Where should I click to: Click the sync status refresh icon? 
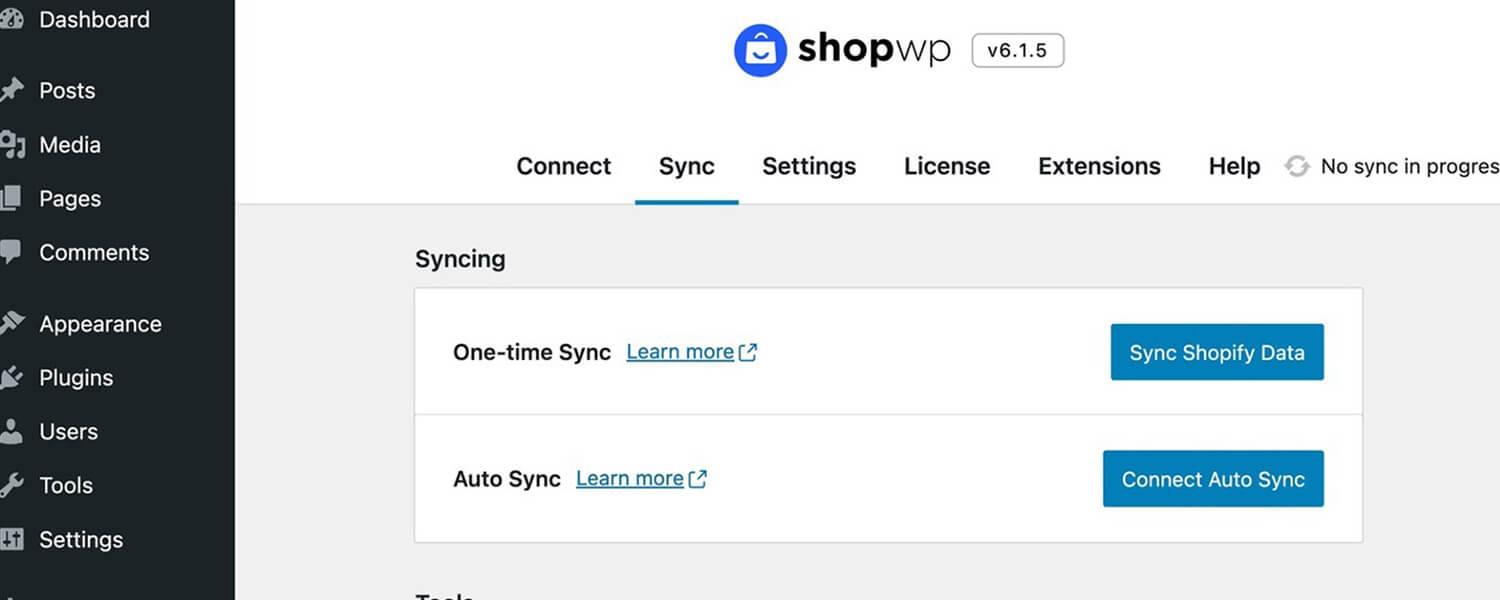1297,167
